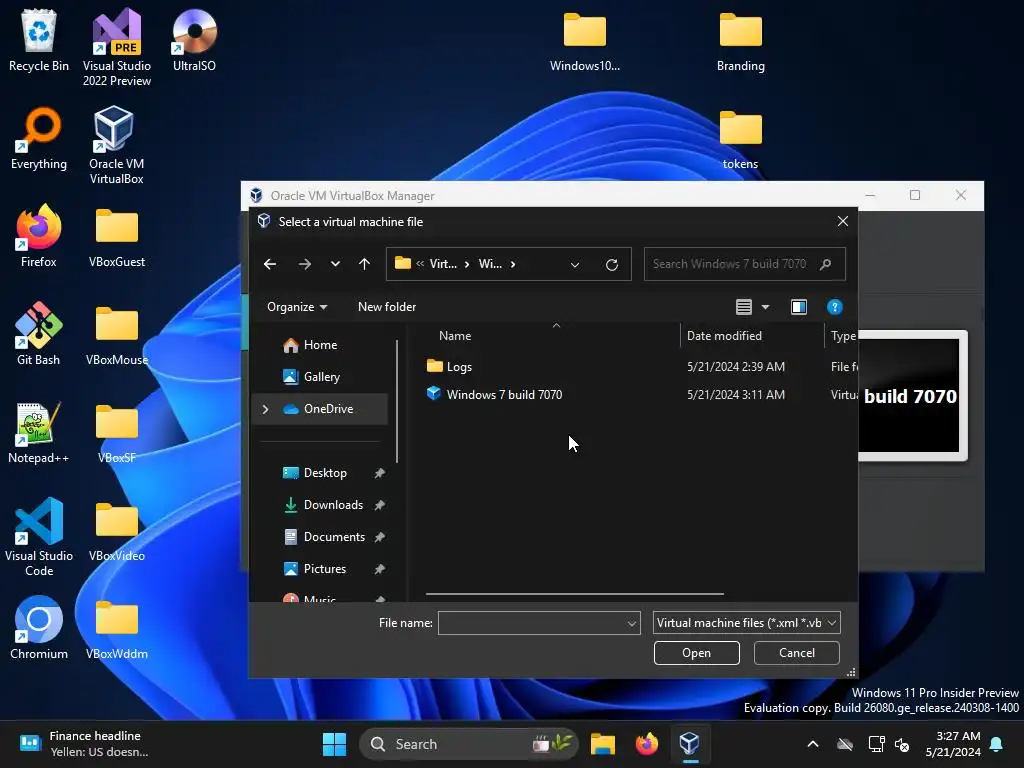Open the Virtual machine files type filter
Screen dimensions: 1024x768
(746, 623)
